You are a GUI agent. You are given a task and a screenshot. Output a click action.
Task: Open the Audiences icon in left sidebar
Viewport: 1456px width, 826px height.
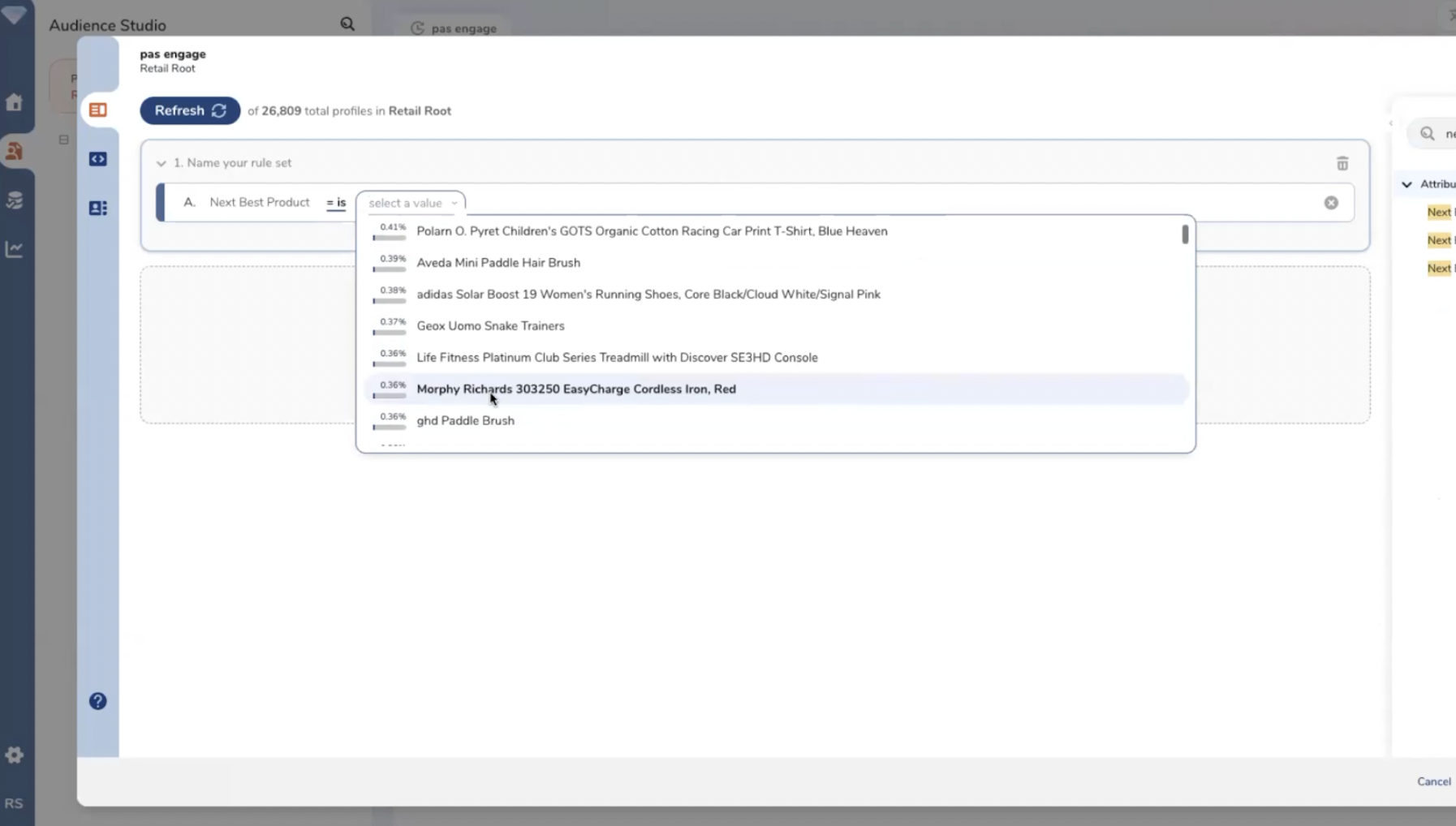tap(14, 151)
